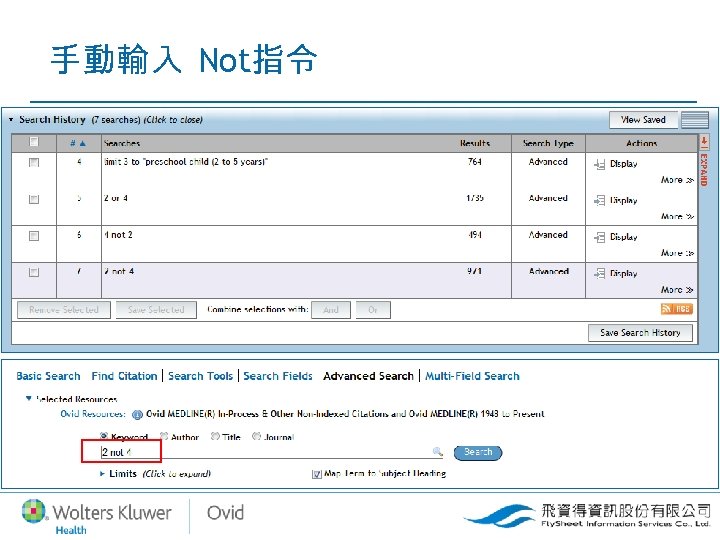The height and width of the screenshot is (540, 720).
Task: Click the Save Search History button
Action: pyautogui.click(x=640, y=332)
